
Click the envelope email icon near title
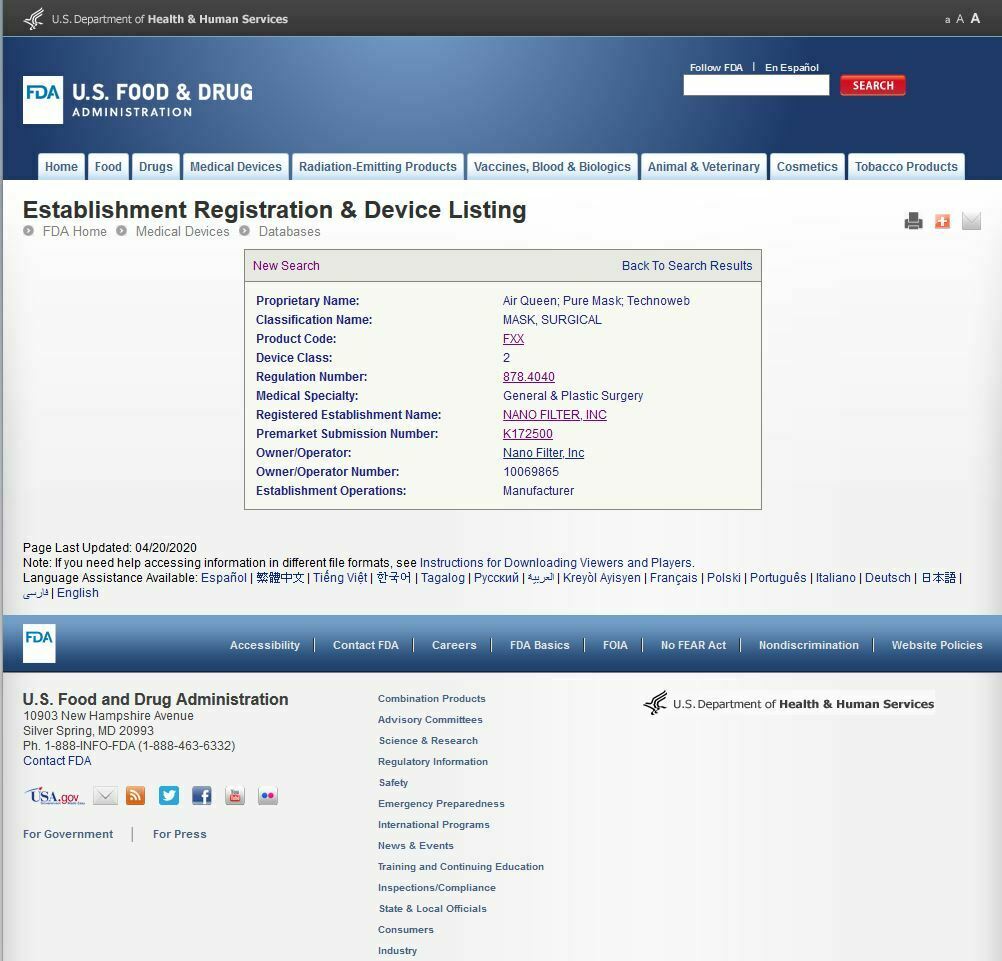tap(971, 221)
